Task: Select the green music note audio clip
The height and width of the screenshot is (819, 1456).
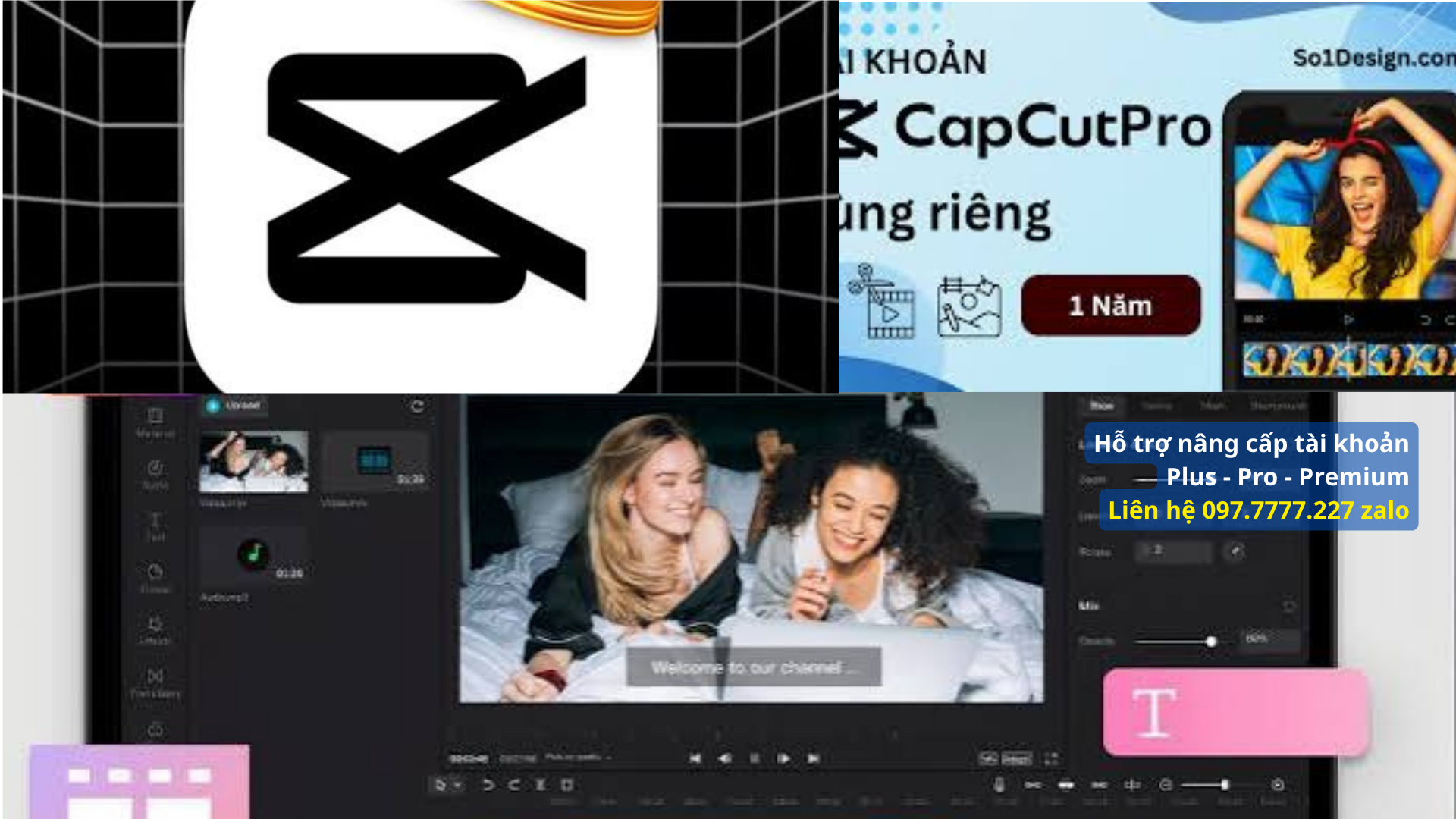Action: (x=253, y=556)
